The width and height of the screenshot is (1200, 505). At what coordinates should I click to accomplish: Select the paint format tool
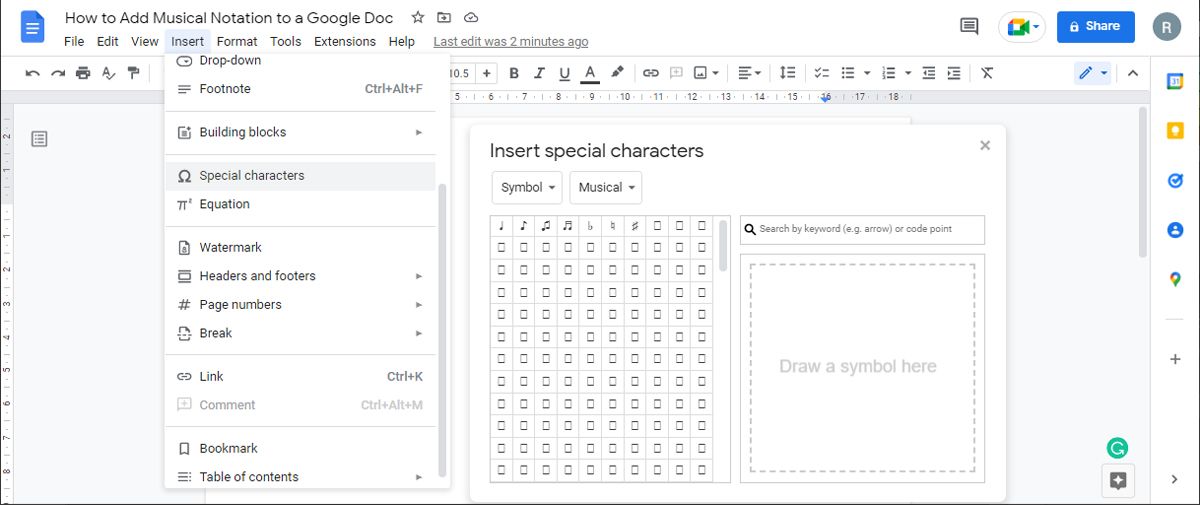(133, 73)
